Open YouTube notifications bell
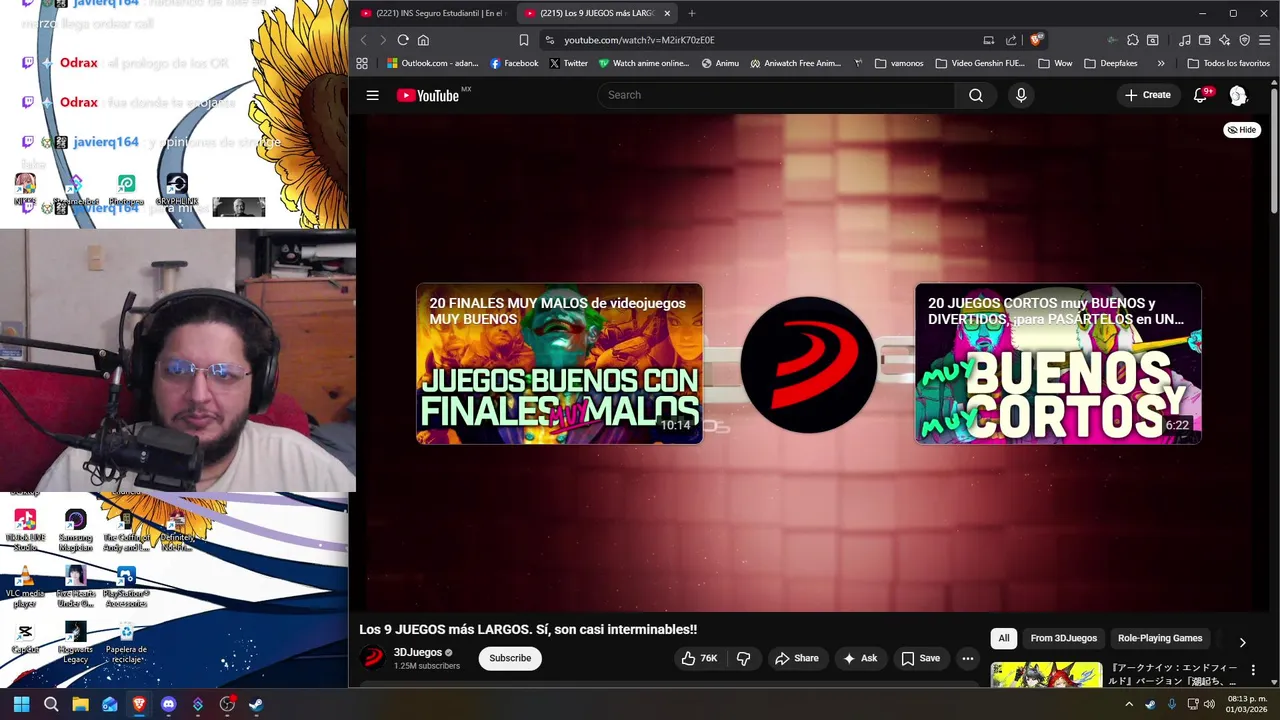1280x720 pixels. coord(1201,95)
